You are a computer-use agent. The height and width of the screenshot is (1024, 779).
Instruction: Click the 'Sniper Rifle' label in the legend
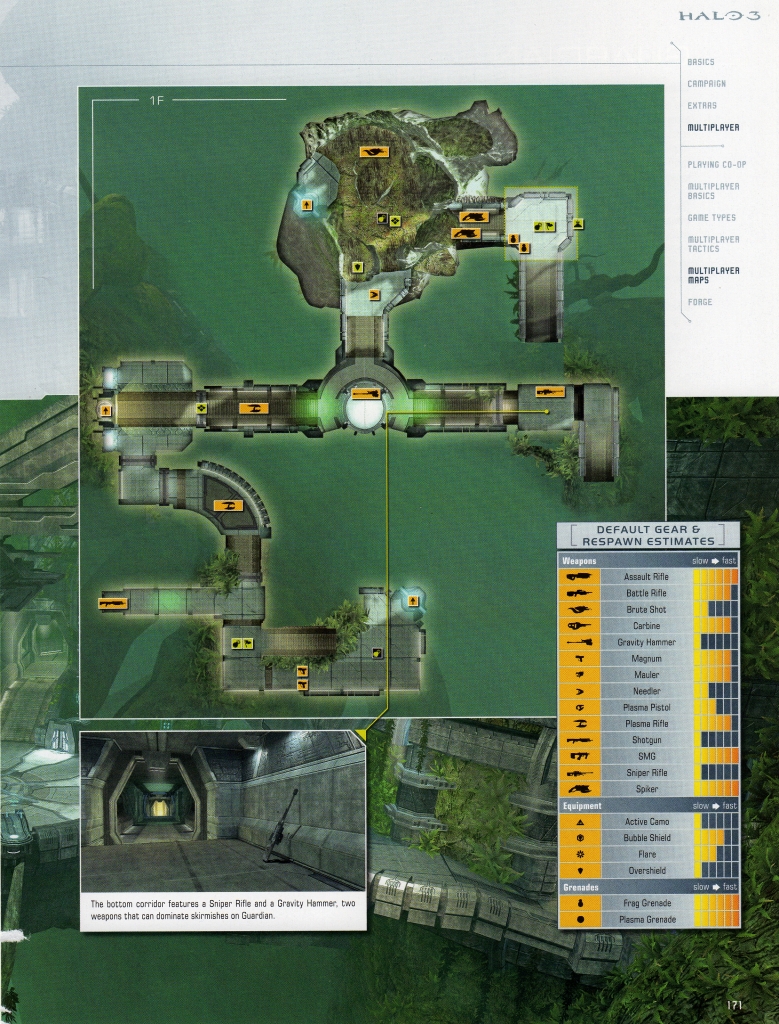646,773
